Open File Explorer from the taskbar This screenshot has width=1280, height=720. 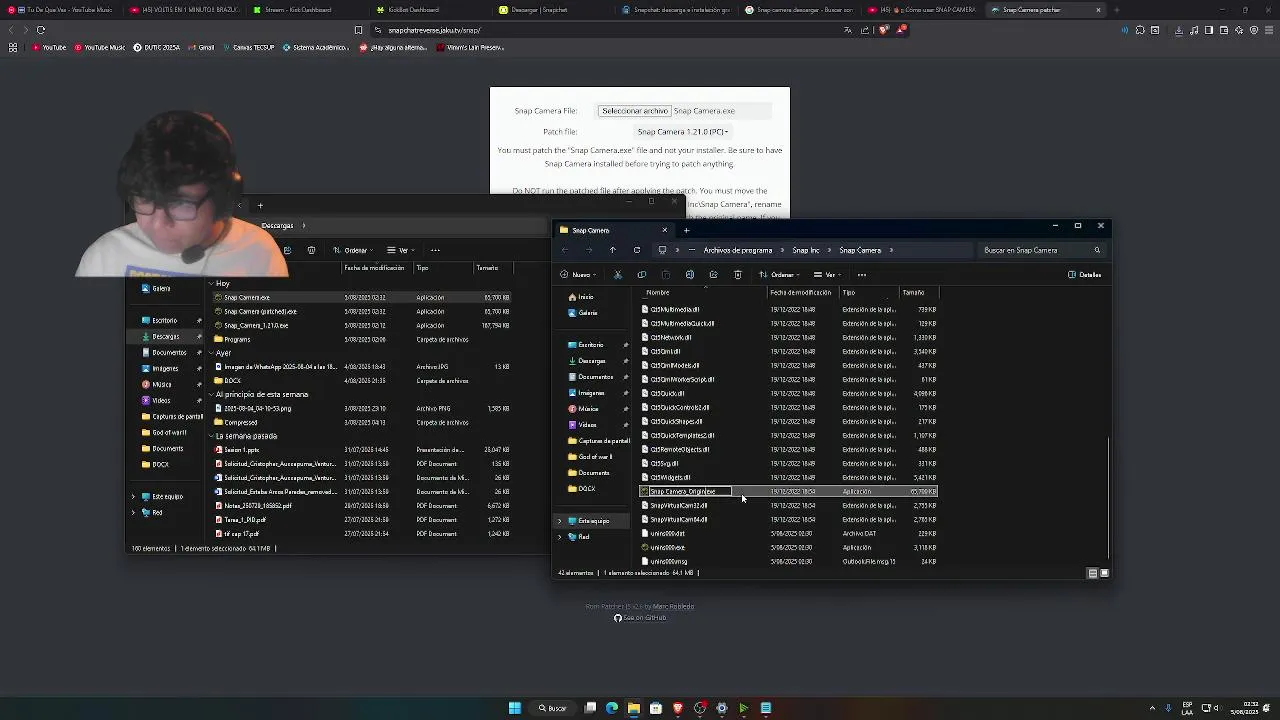634,708
